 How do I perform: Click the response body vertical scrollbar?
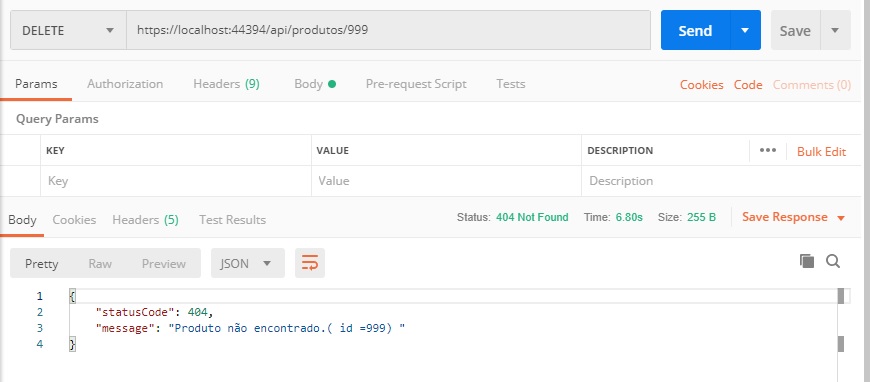(x=841, y=335)
